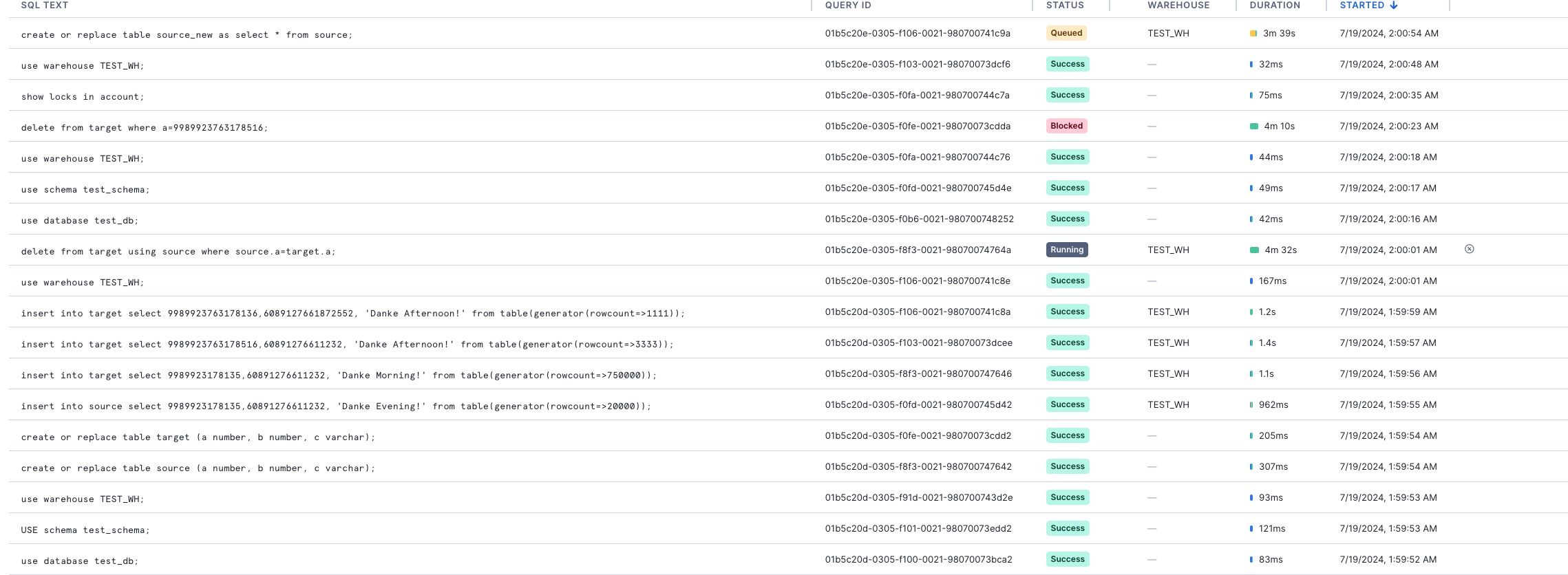Sort by the DURATION column header
The image size is (1568, 575).
1275,5
